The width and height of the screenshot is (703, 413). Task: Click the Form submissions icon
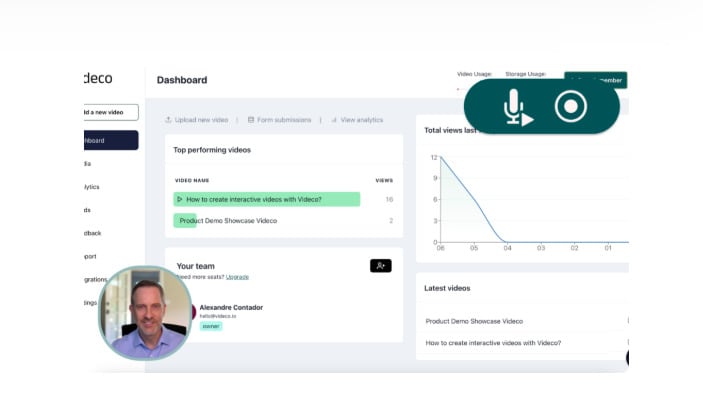click(251, 120)
